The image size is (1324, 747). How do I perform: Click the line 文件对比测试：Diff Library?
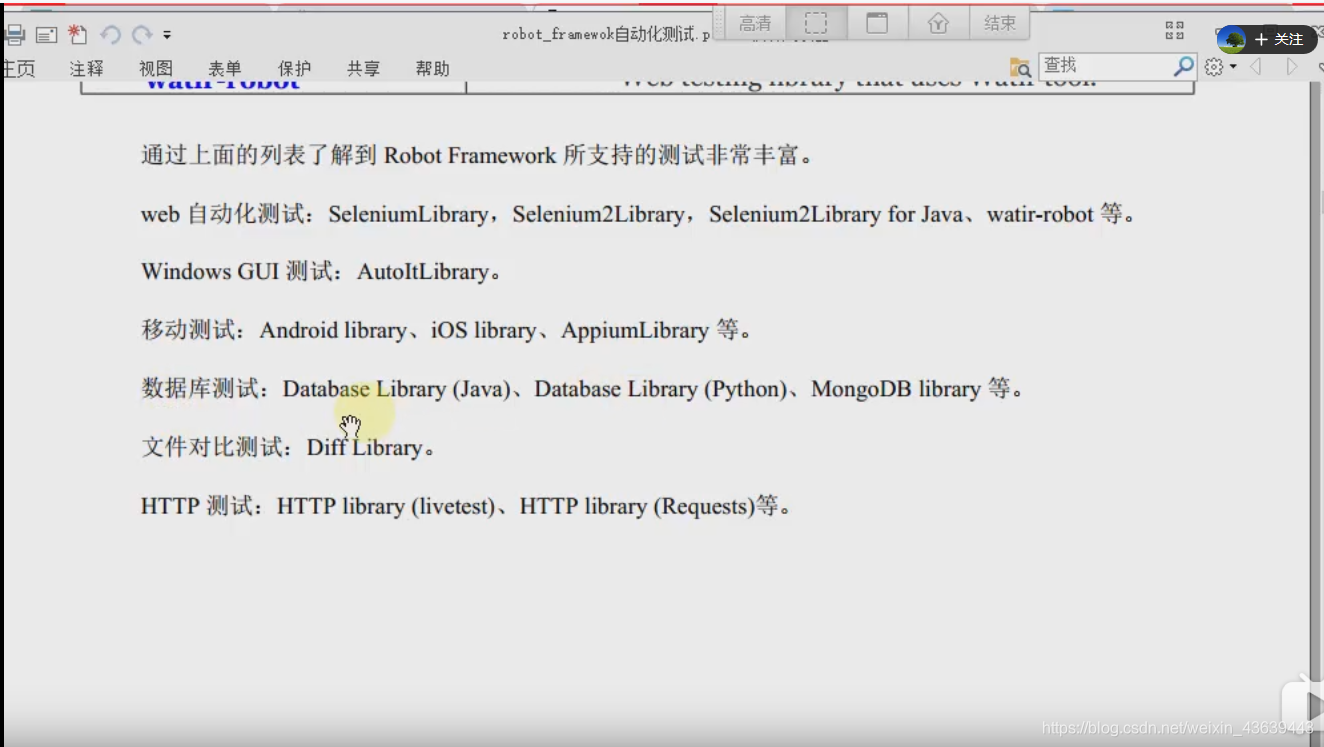[289, 447]
